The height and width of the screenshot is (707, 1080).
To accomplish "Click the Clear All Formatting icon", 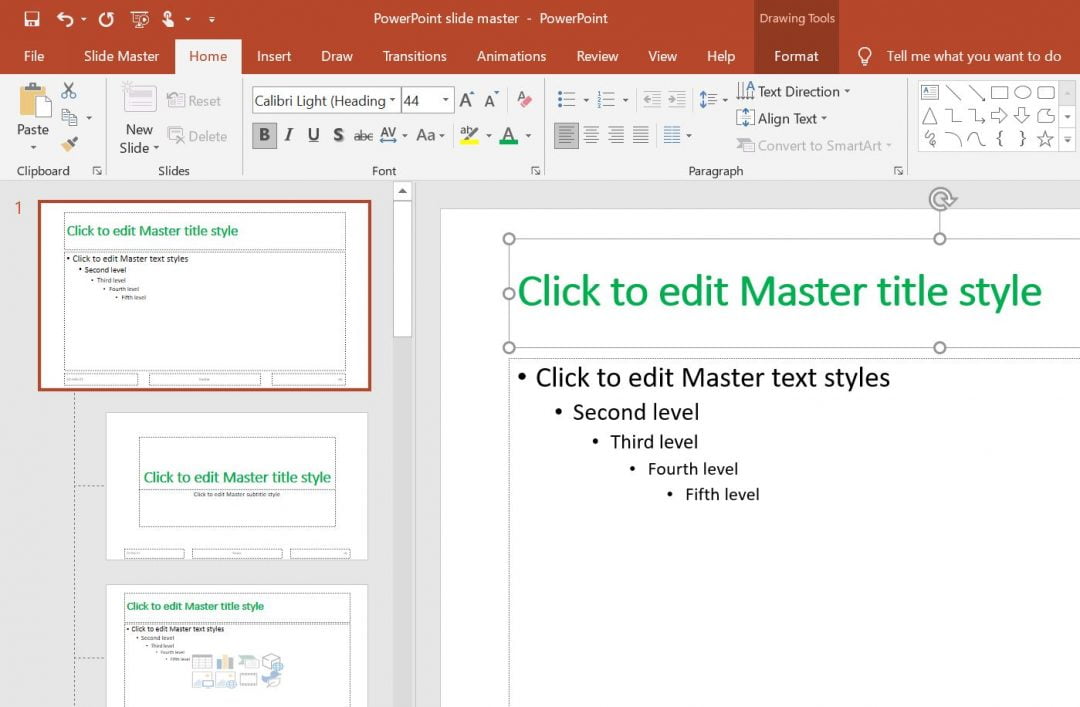I will coord(523,101).
